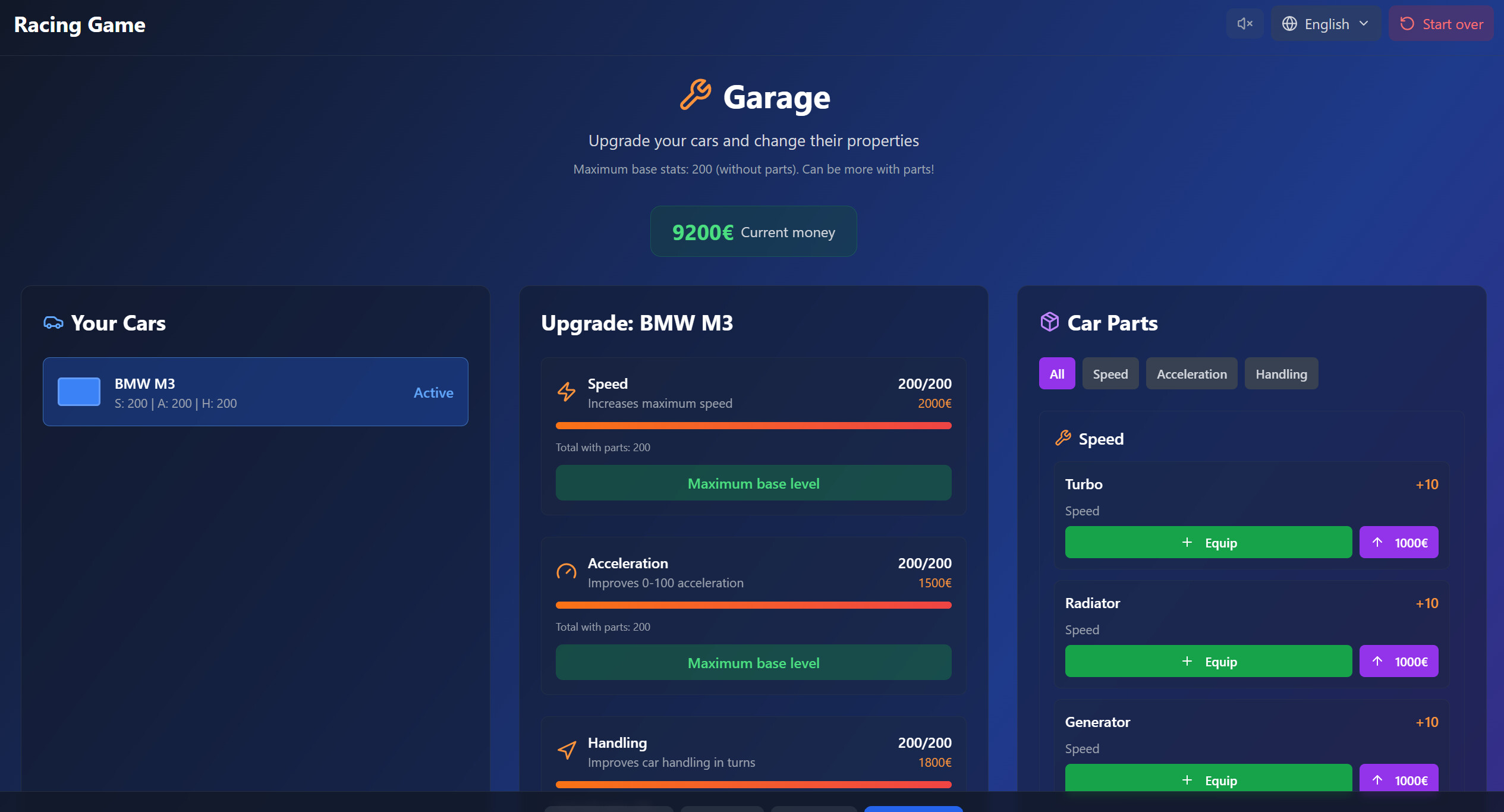1504x812 pixels.
Task: Show only Handling parts
Action: pos(1281,374)
